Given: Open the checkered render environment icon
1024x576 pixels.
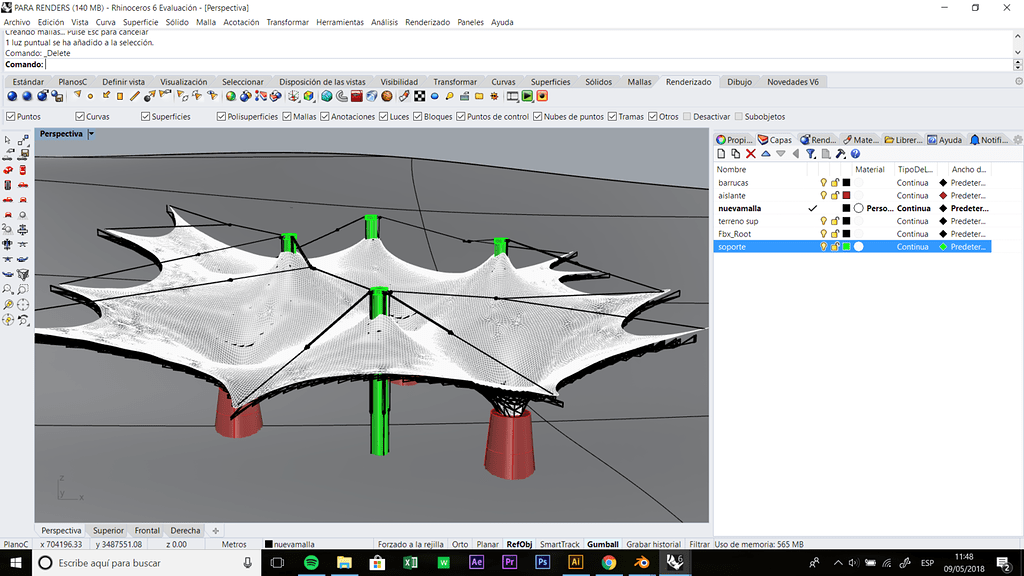Looking at the screenshot, I should (418, 96).
